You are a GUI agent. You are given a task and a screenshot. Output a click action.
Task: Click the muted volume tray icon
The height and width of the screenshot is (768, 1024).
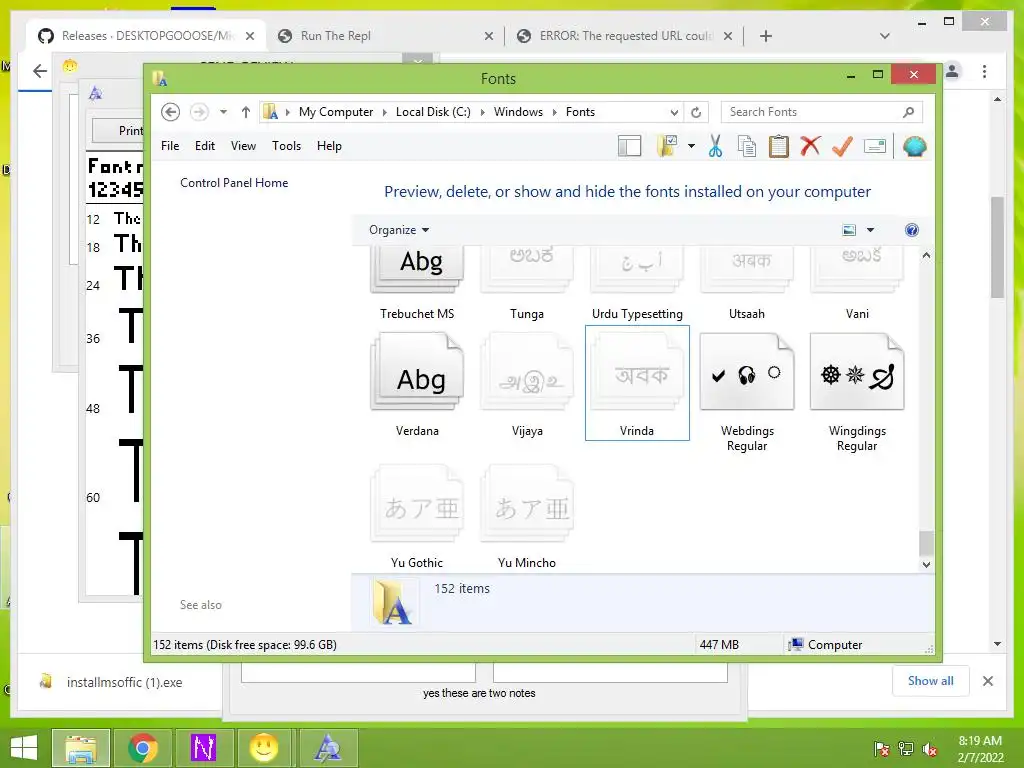click(929, 749)
